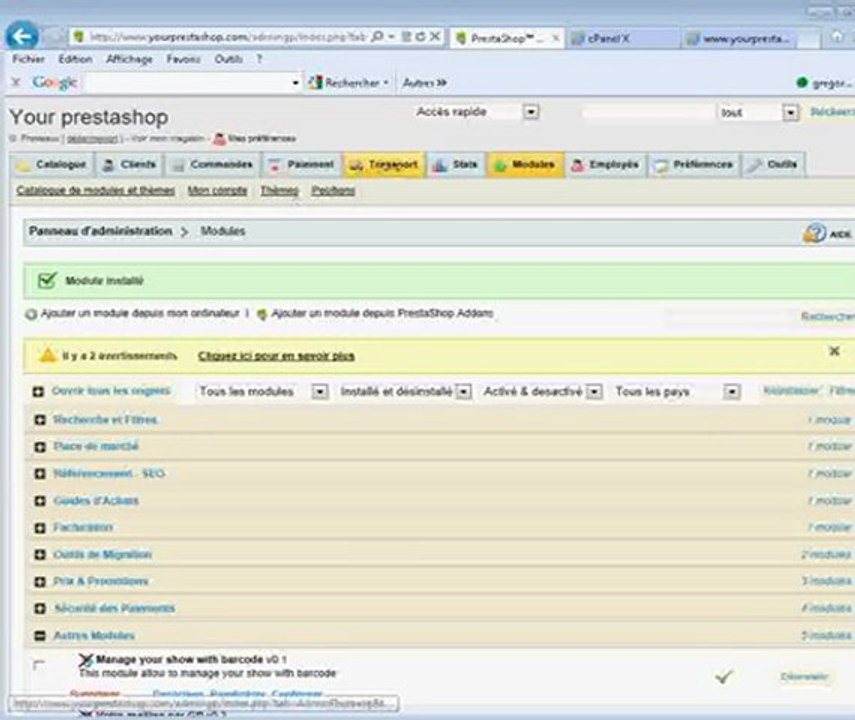Open the Employés admin tab

tap(605, 165)
